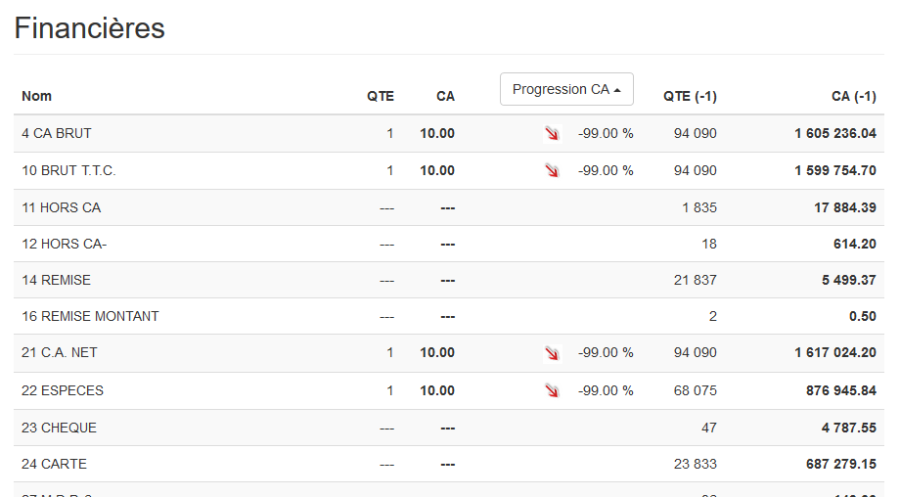Image resolution: width=900 pixels, height=497 pixels.
Task: Select the 23 CHEQUE row
Action: click(x=59, y=427)
